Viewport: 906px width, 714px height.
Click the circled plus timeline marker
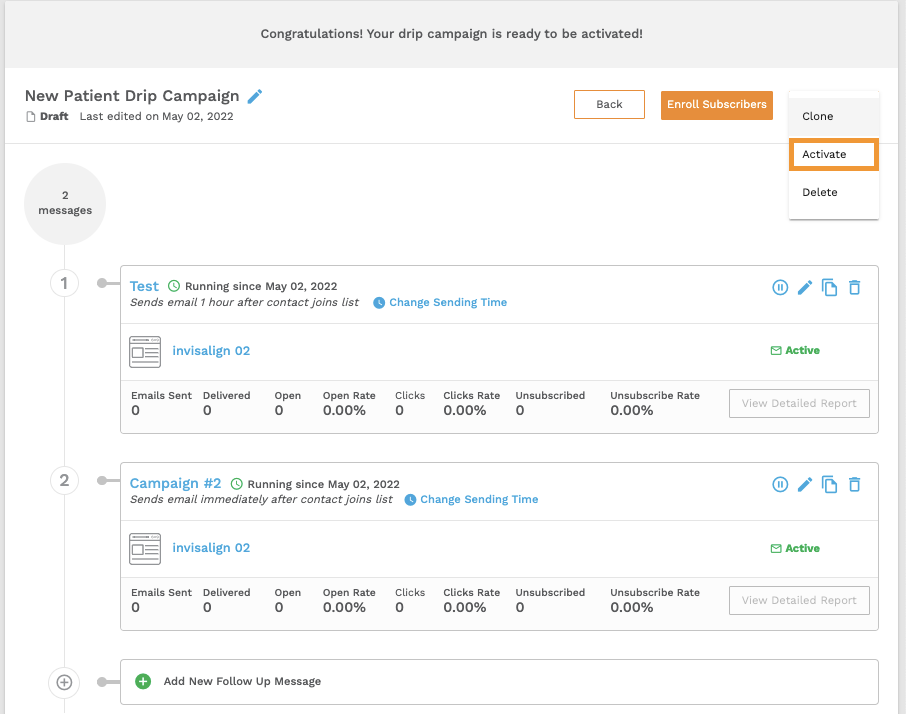pos(64,682)
